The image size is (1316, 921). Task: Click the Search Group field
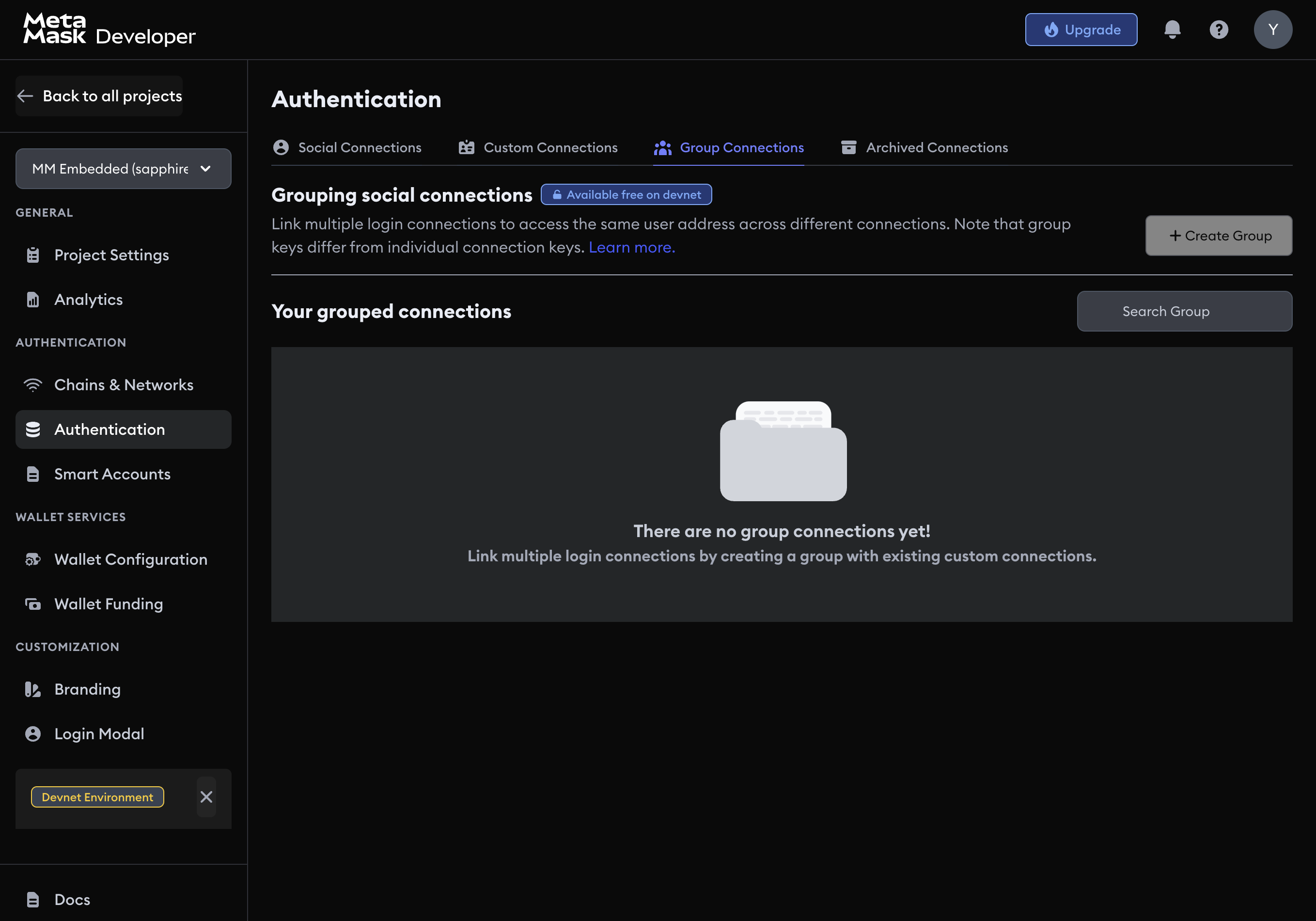pyautogui.click(x=1184, y=311)
